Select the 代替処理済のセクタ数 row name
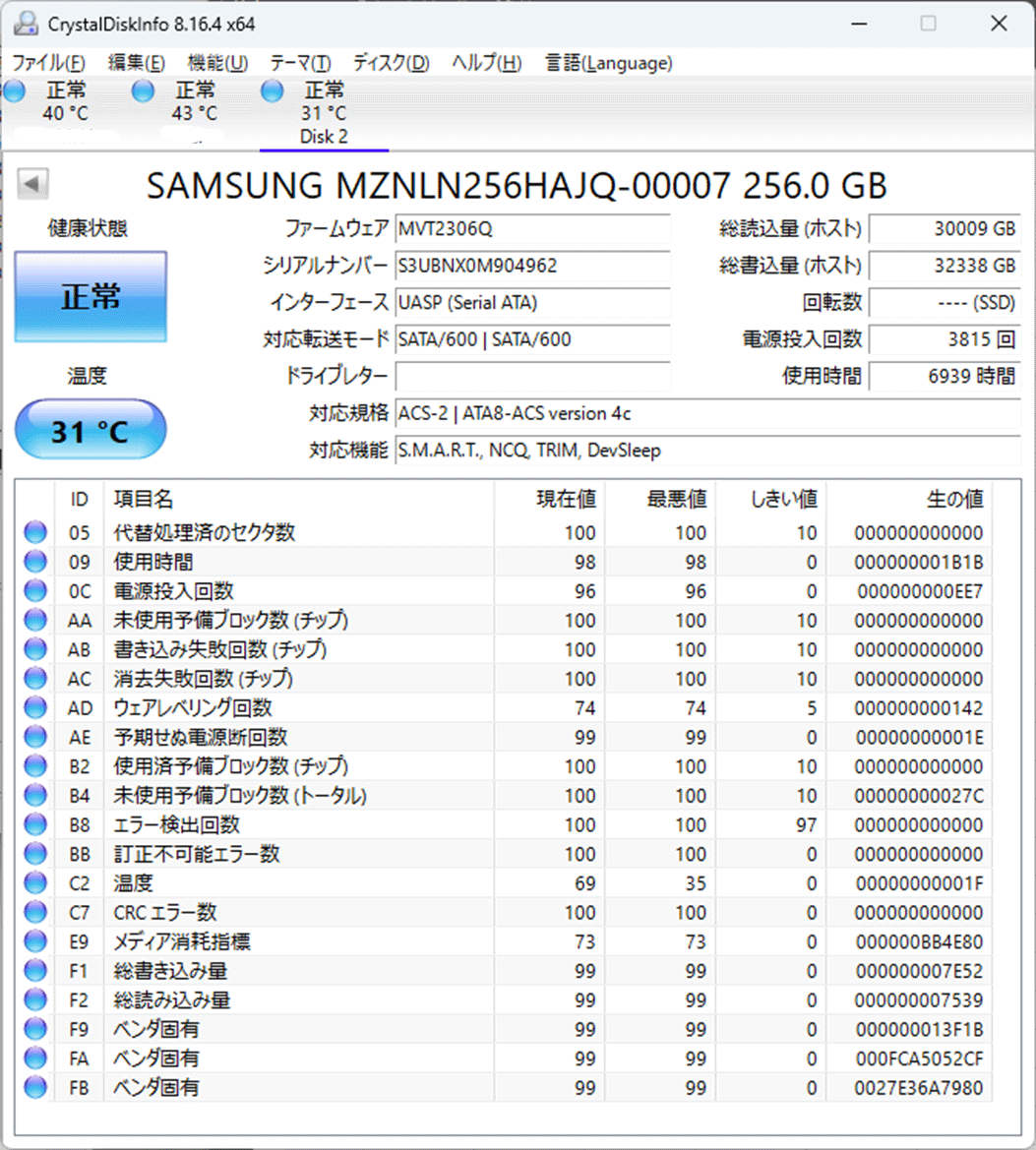This screenshot has height=1150, width=1036. point(204,532)
